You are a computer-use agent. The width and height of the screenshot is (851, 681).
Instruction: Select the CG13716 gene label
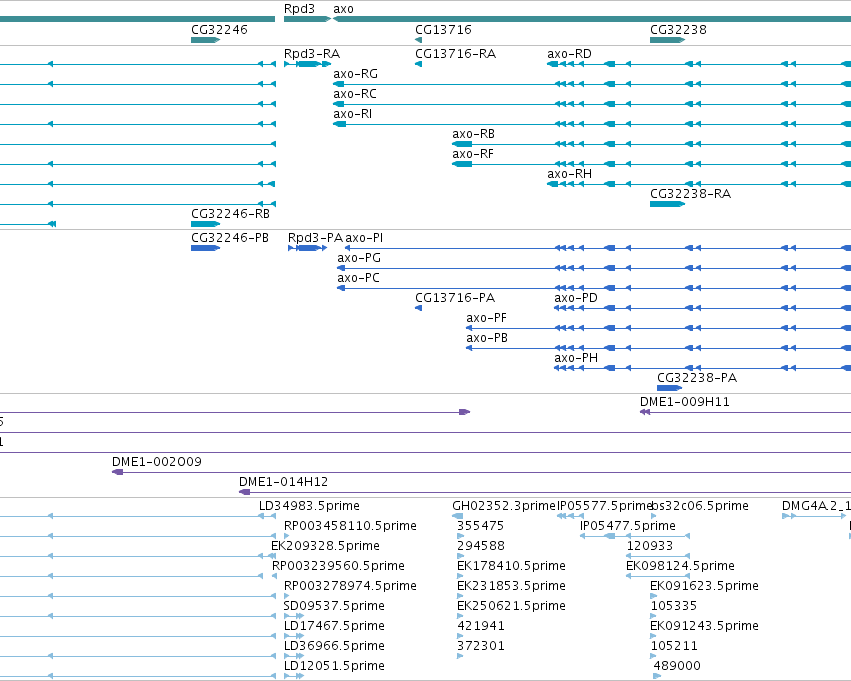(x=443, y=30)
